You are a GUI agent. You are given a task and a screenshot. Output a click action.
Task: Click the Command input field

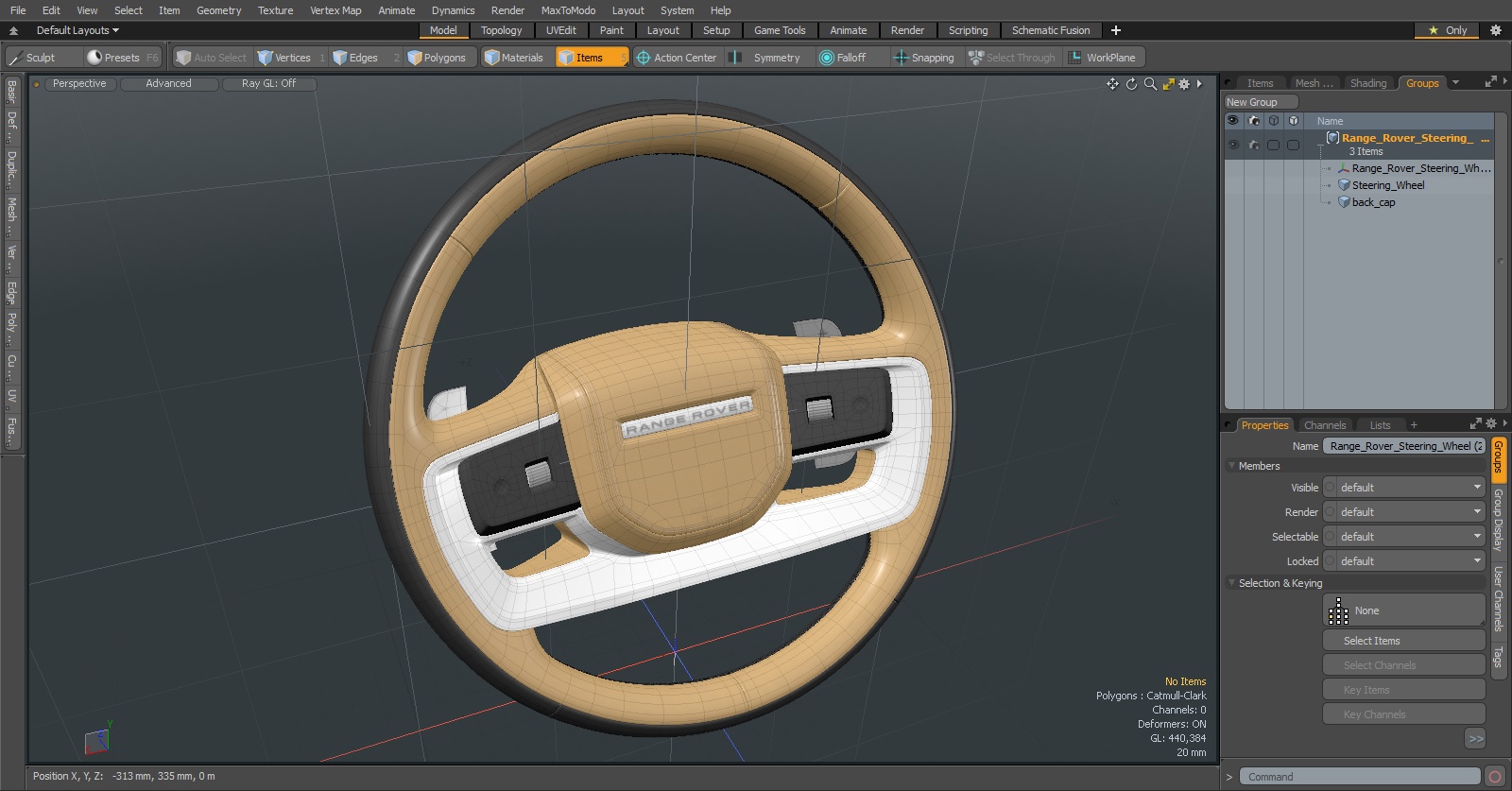click(1360, 777)
